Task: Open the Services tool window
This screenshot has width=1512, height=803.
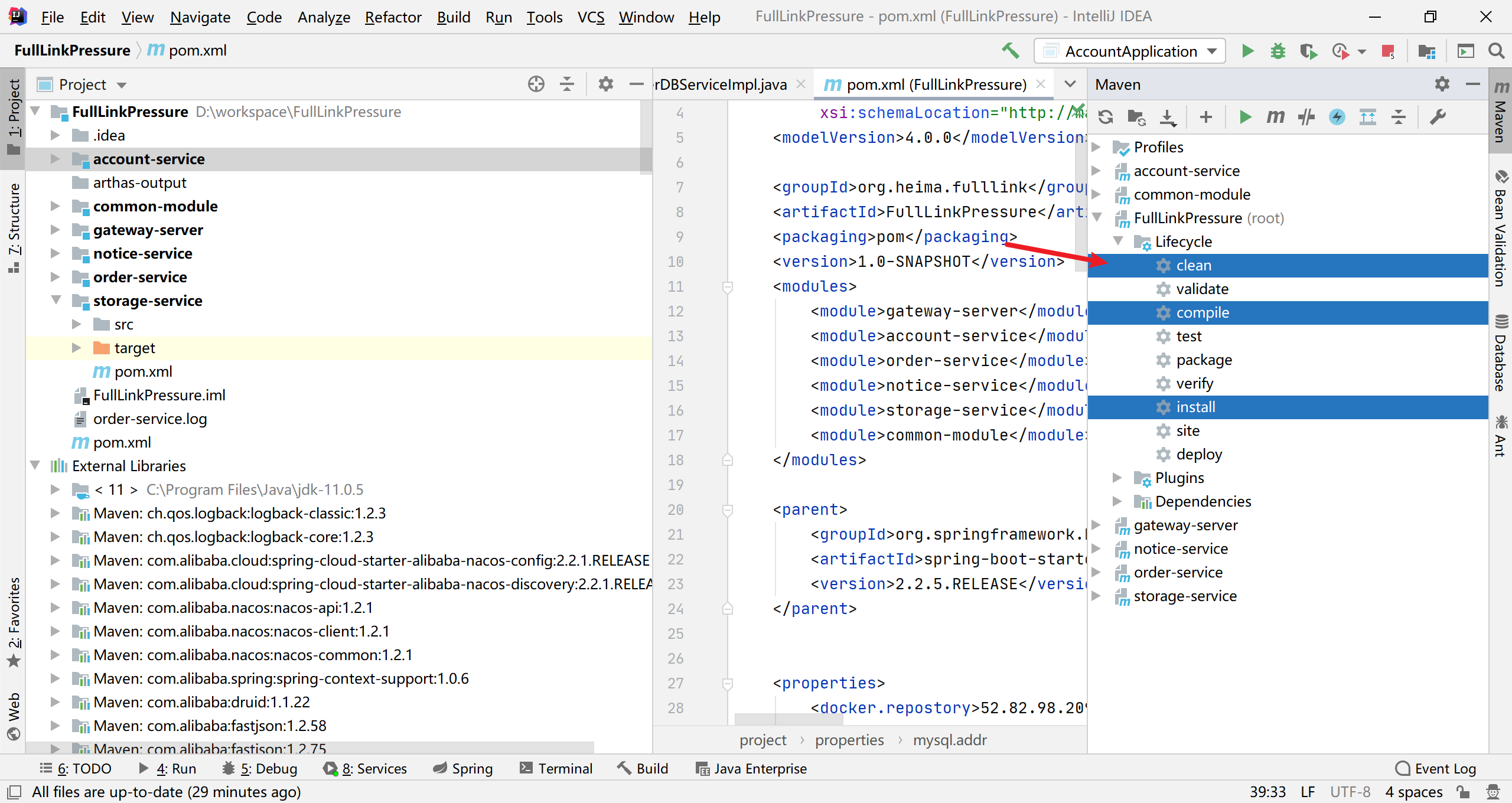Action: (x=365, y=768)
